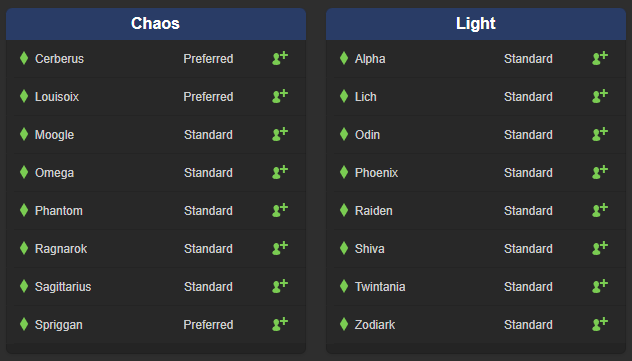Image resolution: width=632 pixels, height=361 pixels.
Task: Click the Preferred label for Cerberus
Action: coord(208,59)
